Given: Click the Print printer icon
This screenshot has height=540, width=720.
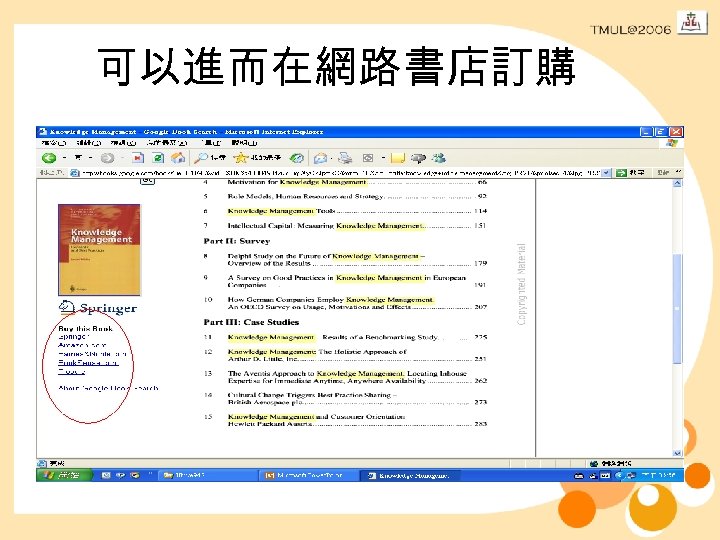Looking at the screenshot, I should [x=345, y=158].
